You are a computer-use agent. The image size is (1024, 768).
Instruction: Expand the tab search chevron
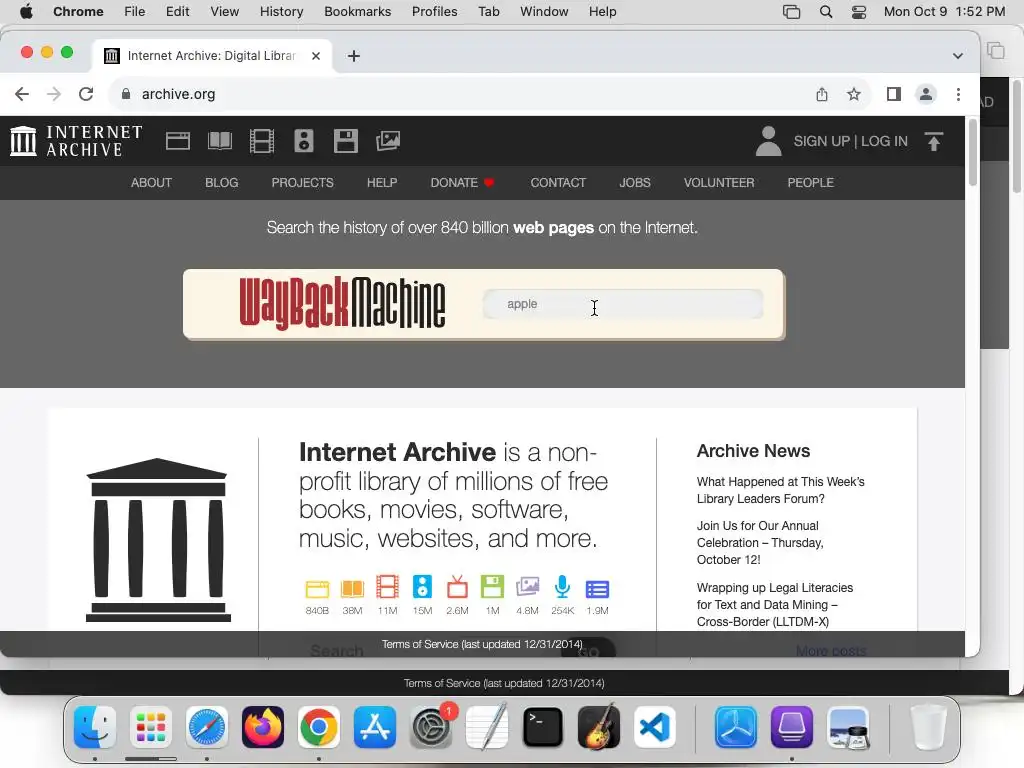click(x=957, y=56)
